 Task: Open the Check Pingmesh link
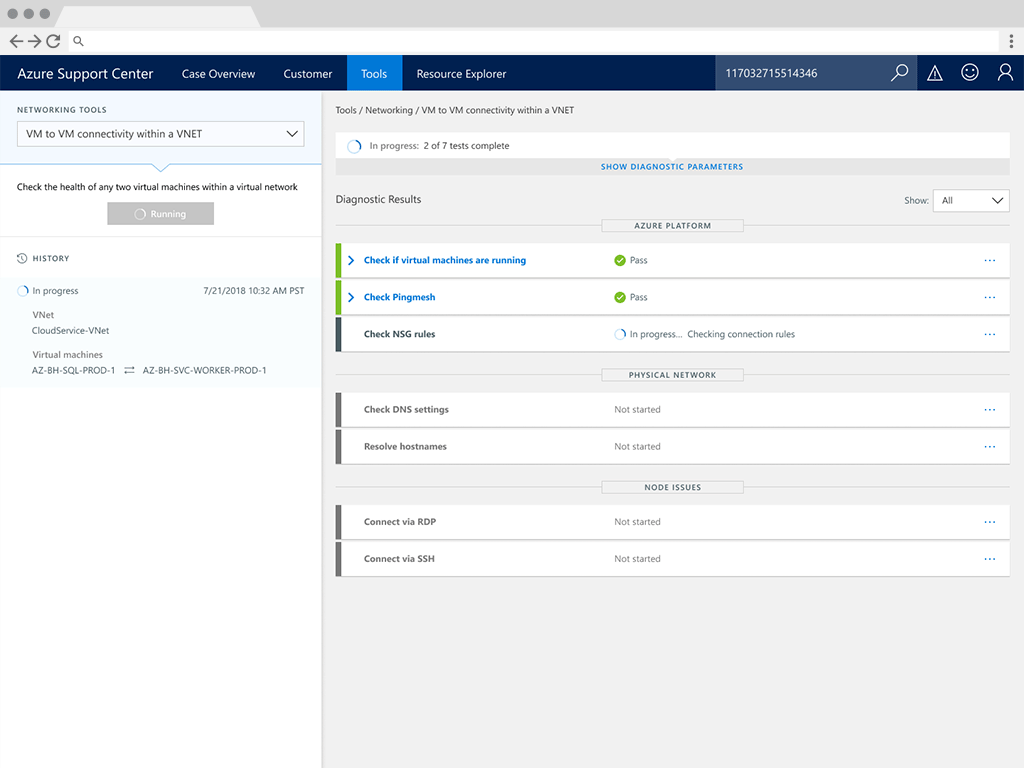click(399, 297)
